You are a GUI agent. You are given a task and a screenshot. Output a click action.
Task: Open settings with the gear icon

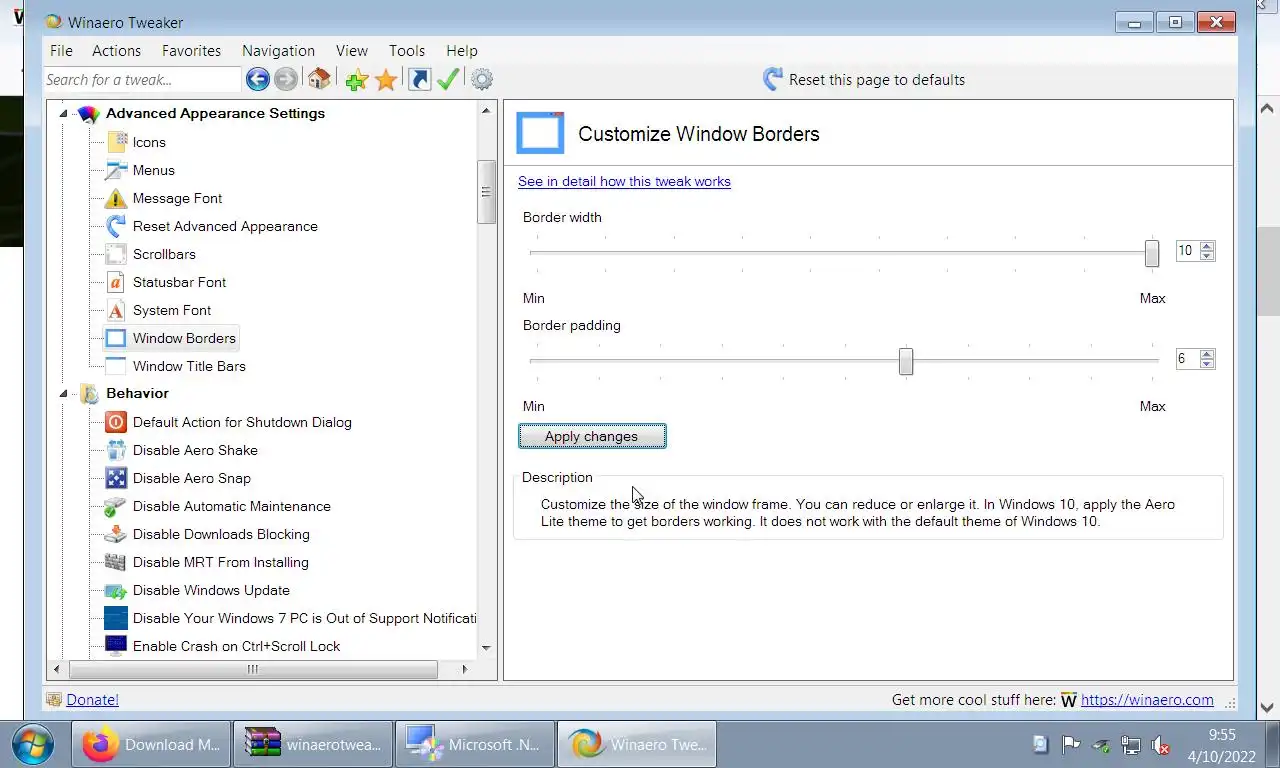(x=482, y=79)
